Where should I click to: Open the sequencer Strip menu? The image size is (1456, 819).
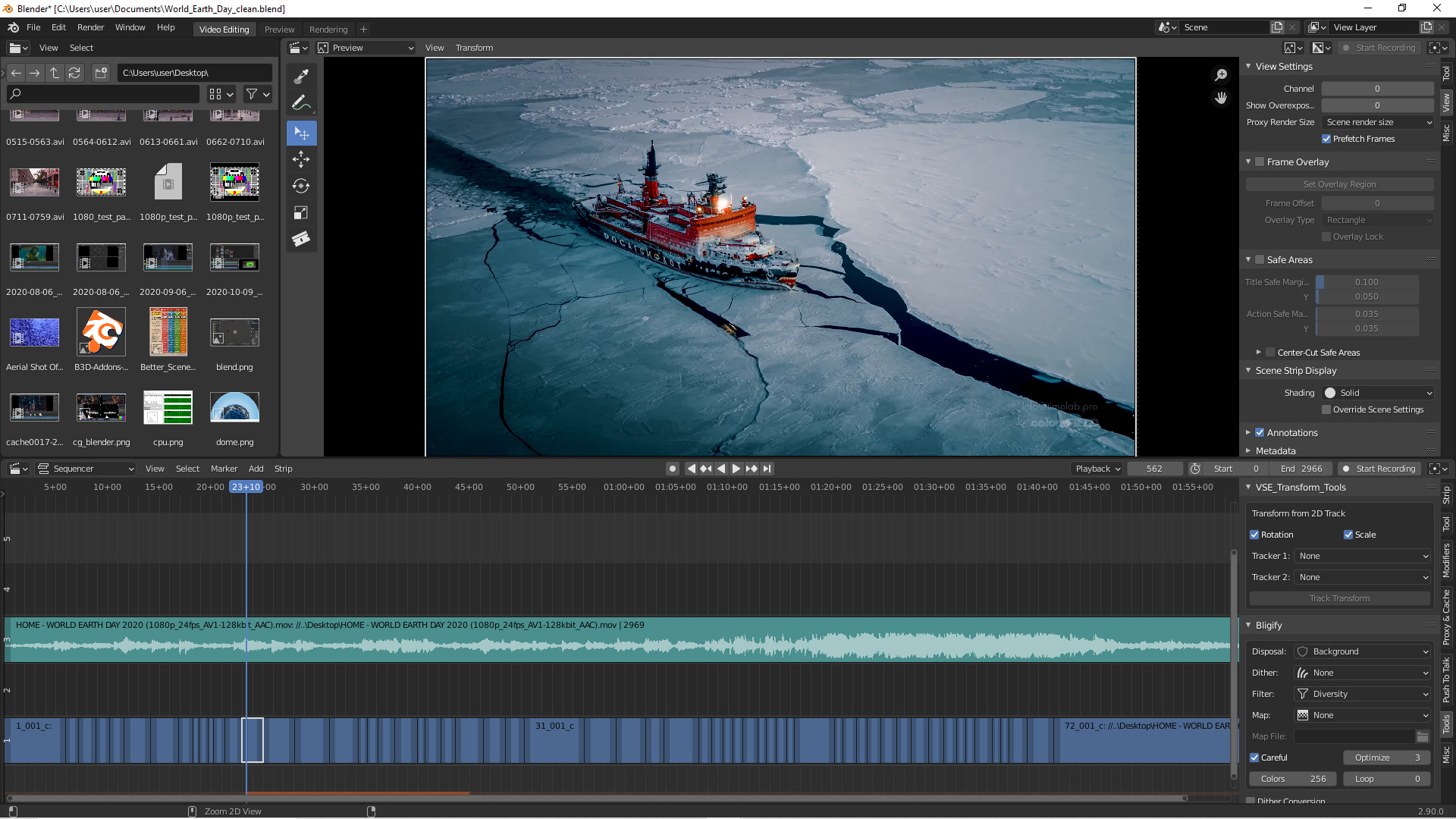(x=283, y=469)
